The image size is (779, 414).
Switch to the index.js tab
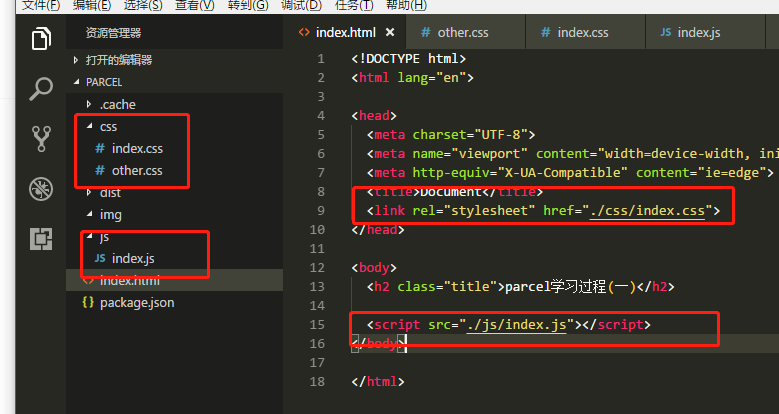[x=705, y=33]
